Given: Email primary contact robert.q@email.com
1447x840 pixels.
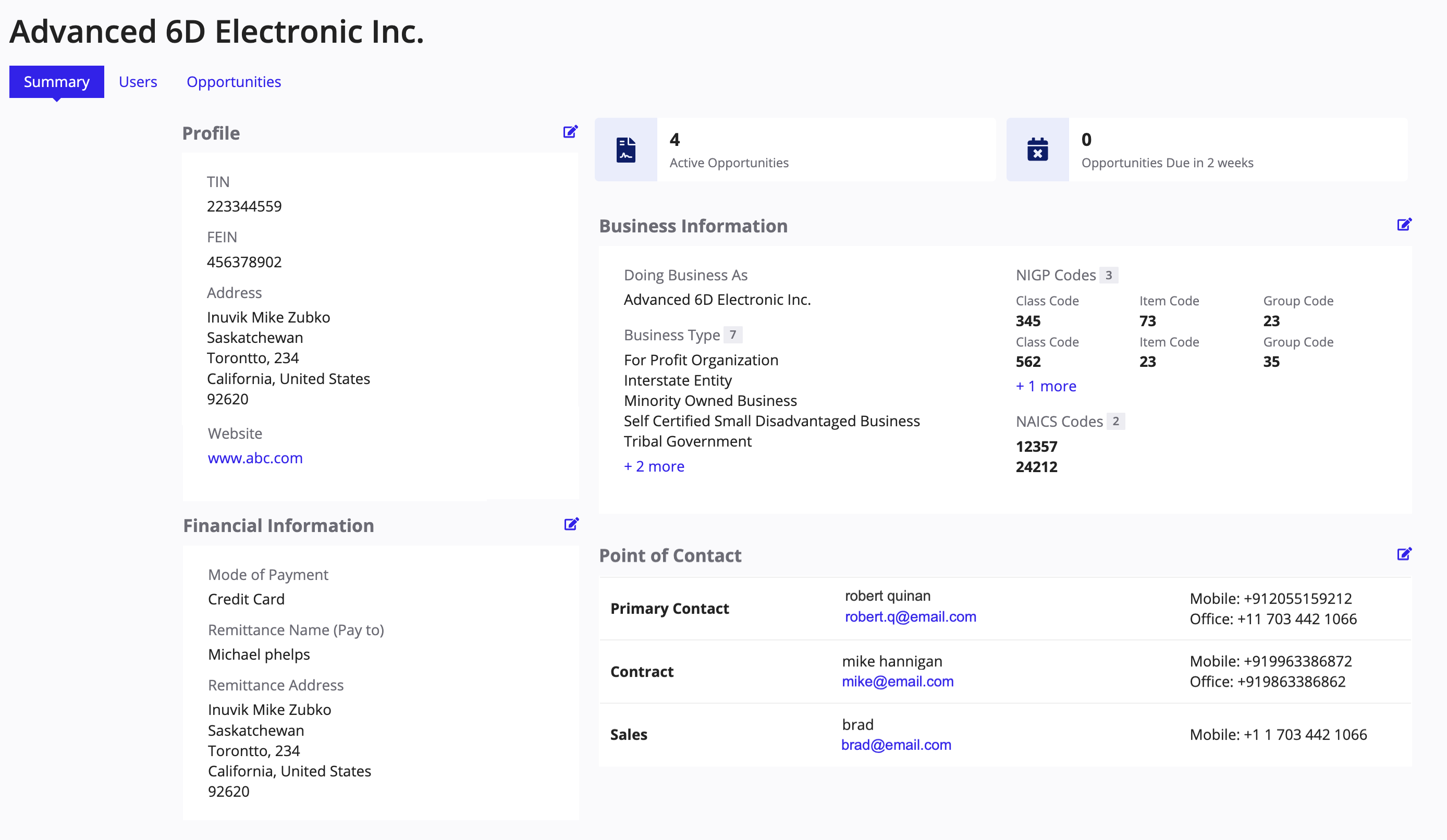Looking at the screenshot, I should (911, 616).
